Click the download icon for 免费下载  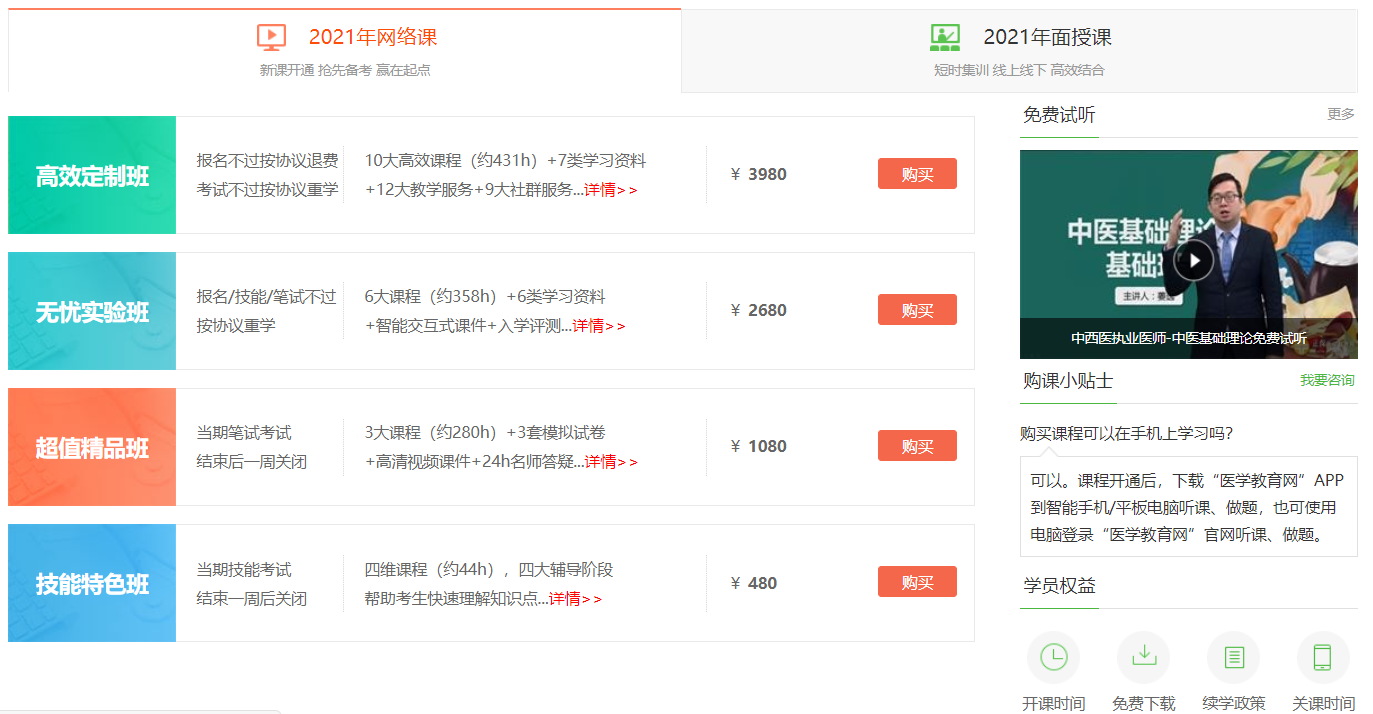1143,657
